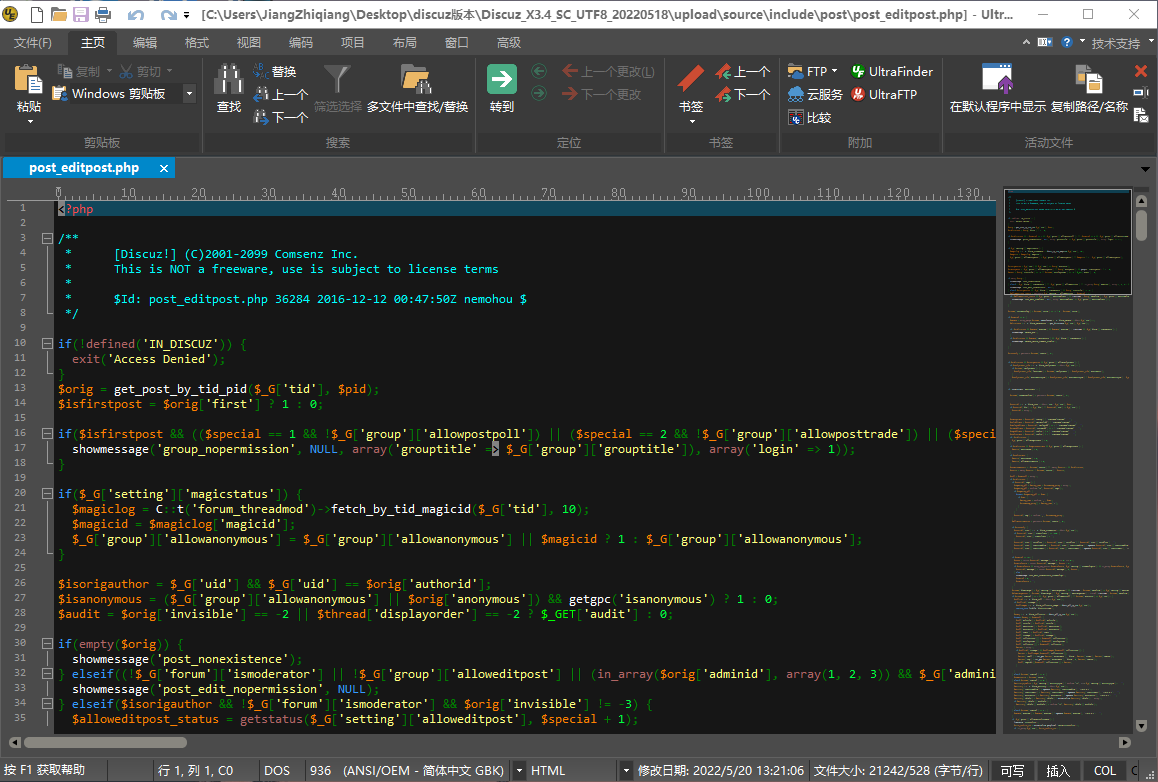Image resolution: width=1158 pixels, height=782 pixels.
Task: Click 技术支持 support link
Action: [1115, 43]
